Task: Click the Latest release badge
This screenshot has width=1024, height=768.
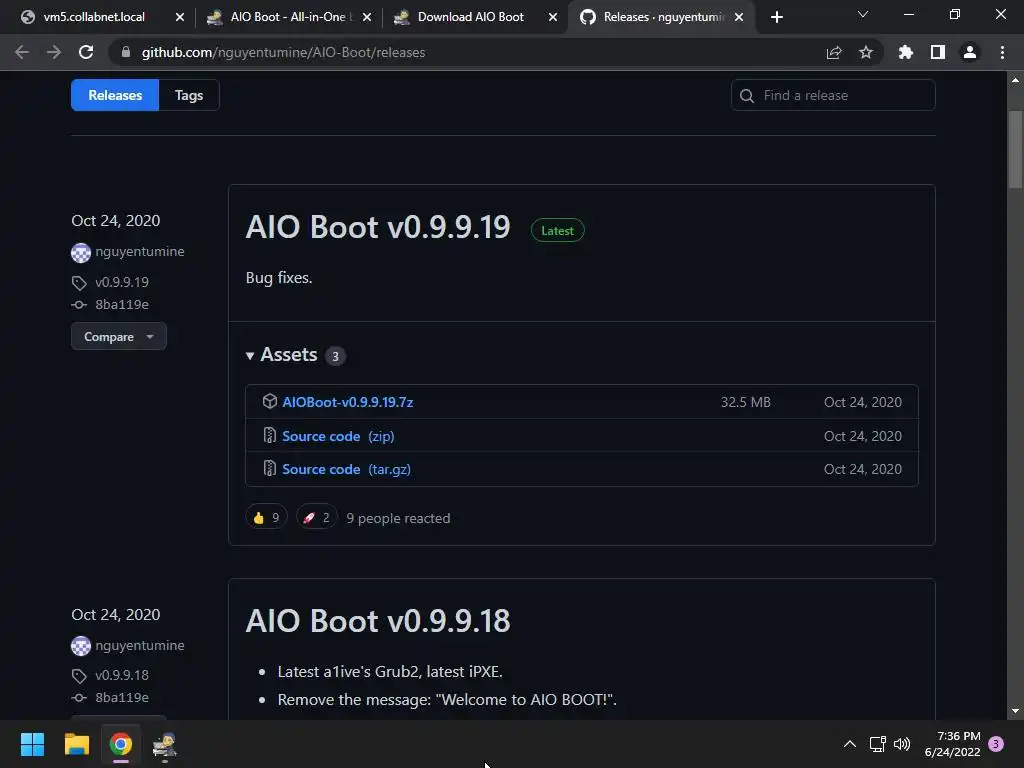Action: coord(557,231)
